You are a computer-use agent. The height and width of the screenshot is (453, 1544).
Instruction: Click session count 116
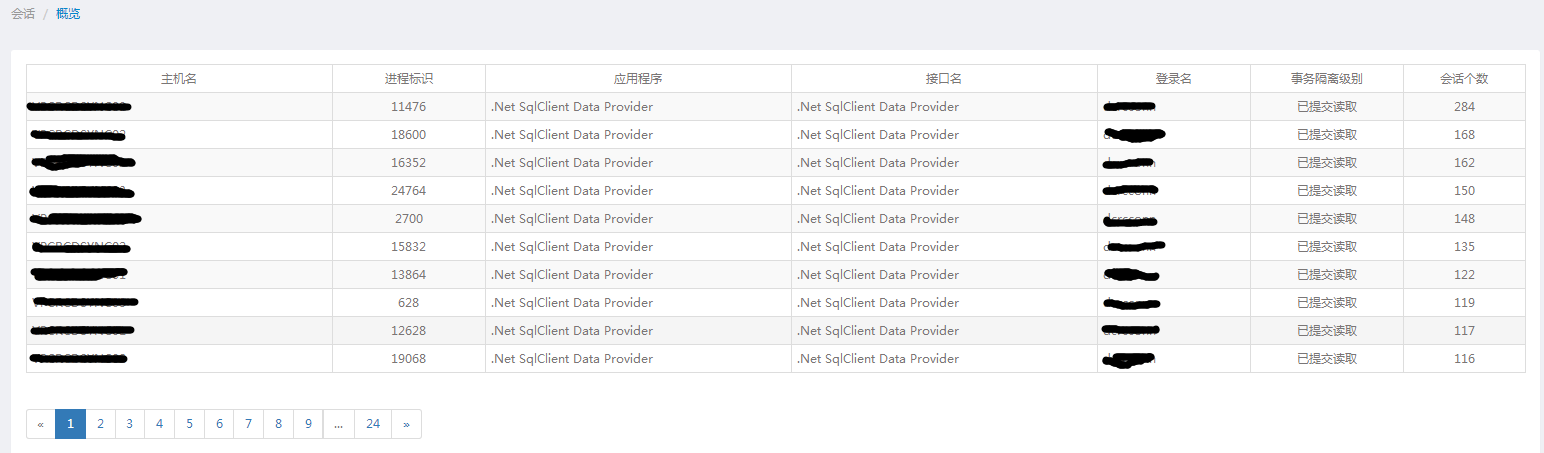(1464, 359)
